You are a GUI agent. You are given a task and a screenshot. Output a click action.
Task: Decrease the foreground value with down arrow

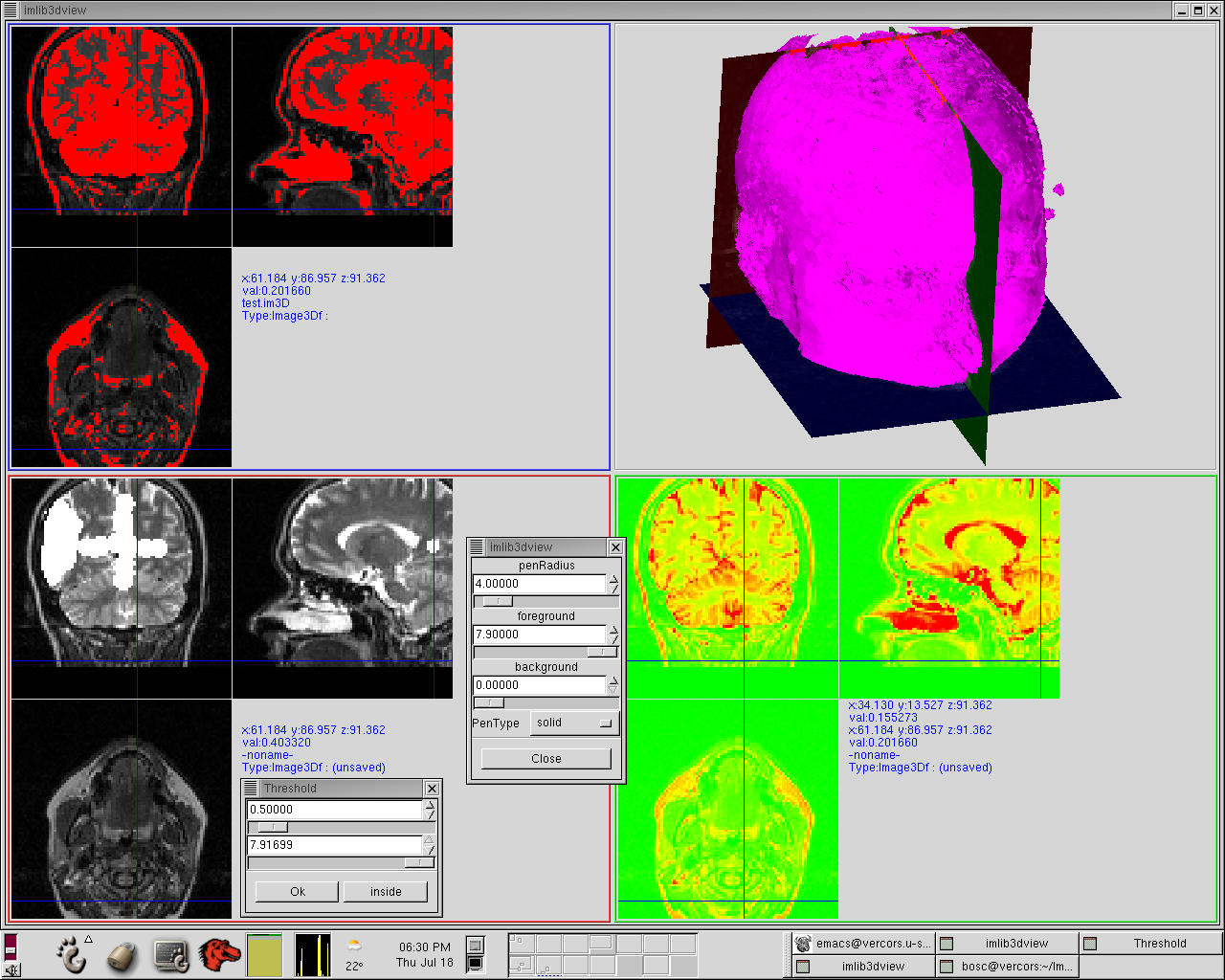click(x=613, y=639)
